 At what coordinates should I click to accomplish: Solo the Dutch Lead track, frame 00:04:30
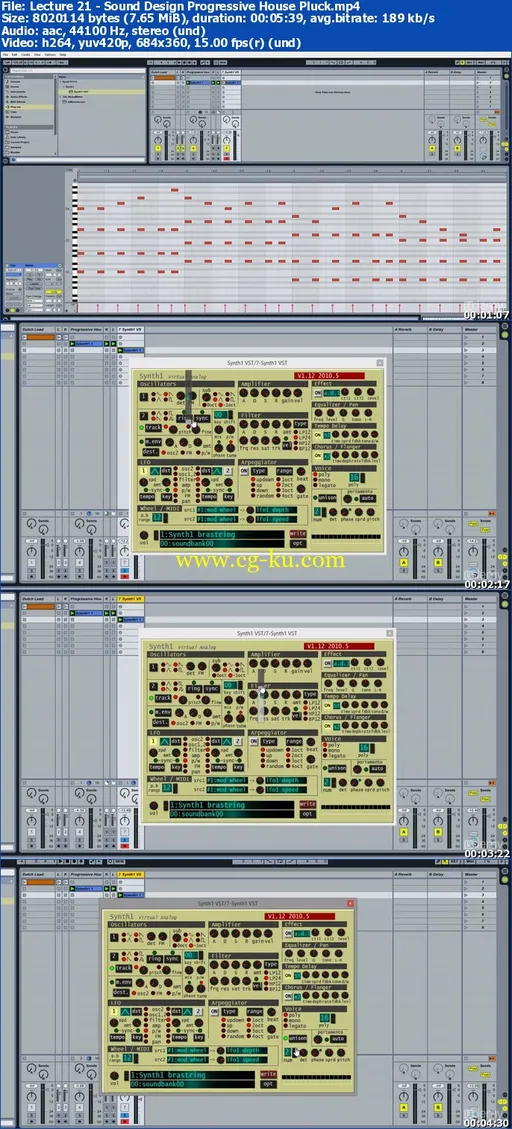pyautogui.click(x=32, y=1115)
